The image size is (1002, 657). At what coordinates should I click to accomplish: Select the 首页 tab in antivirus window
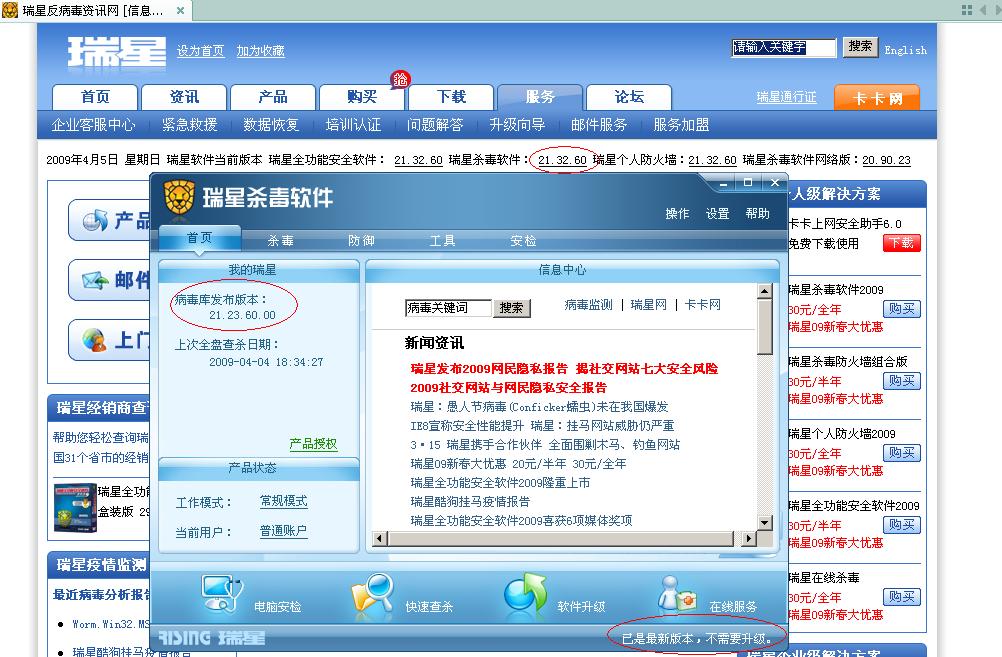pos(199,238)
